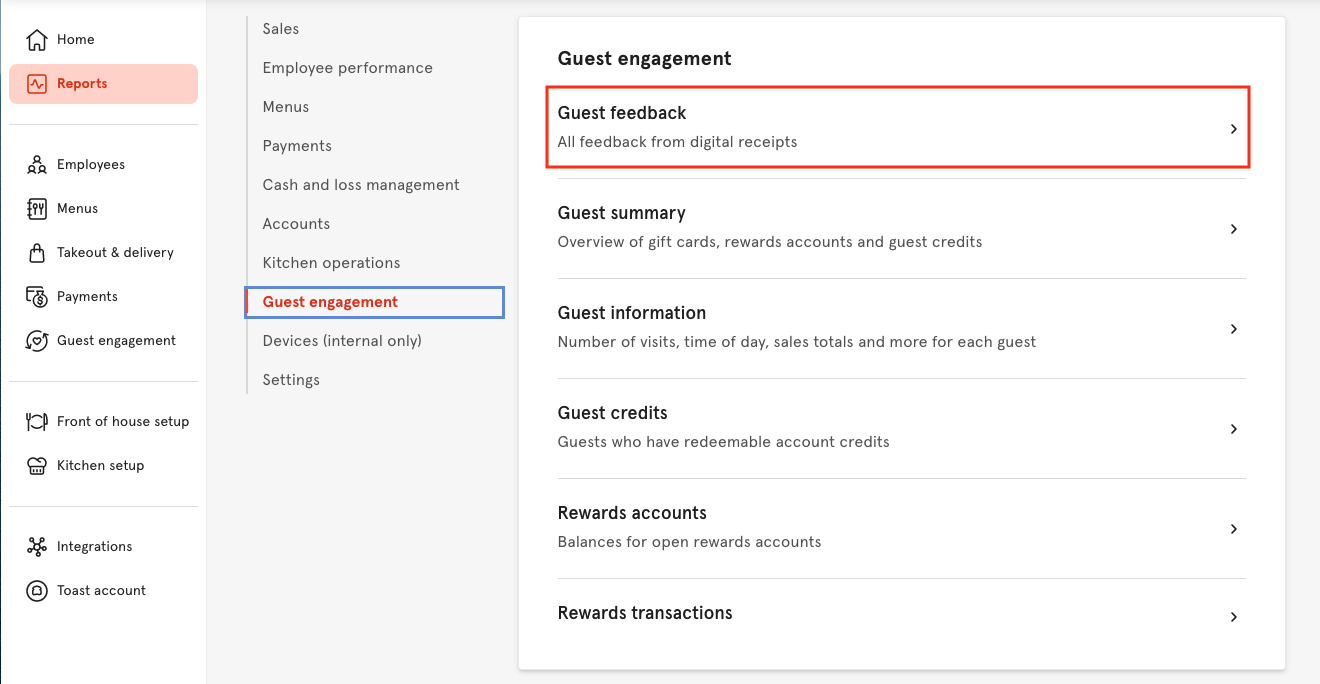
Task: Click the Guest information link
Action: point(632,313)
